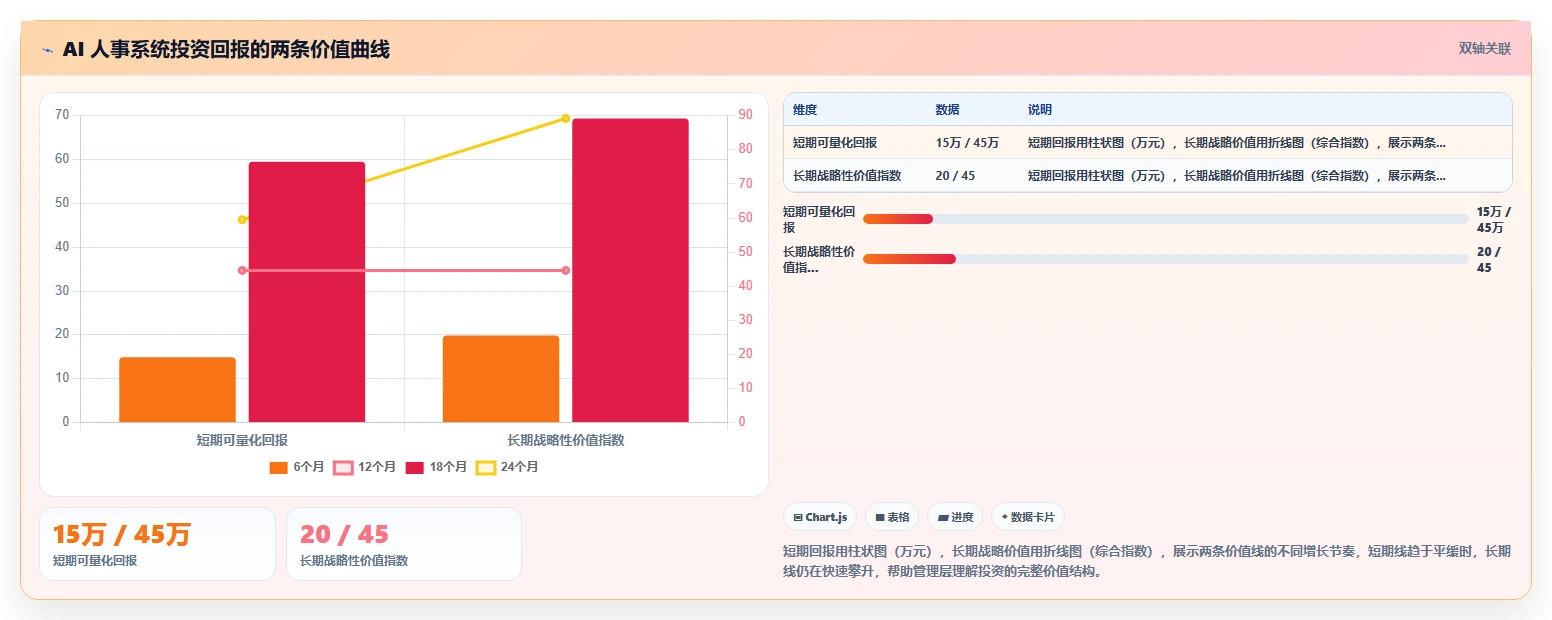The width and height of the screenshot is (1552, 620).
Task: Click the red 18个月 bar for 短期可量化回报
Action: 307,292
